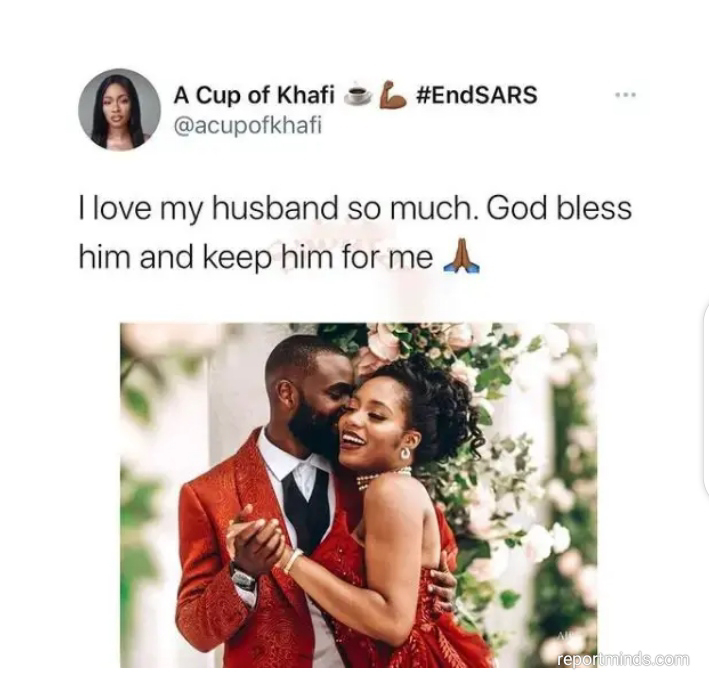Image resolution: width=709 pixels, height=692 pixels.
Task: Click the word "husband" in the tweet
Action: (x=275, y=209)
